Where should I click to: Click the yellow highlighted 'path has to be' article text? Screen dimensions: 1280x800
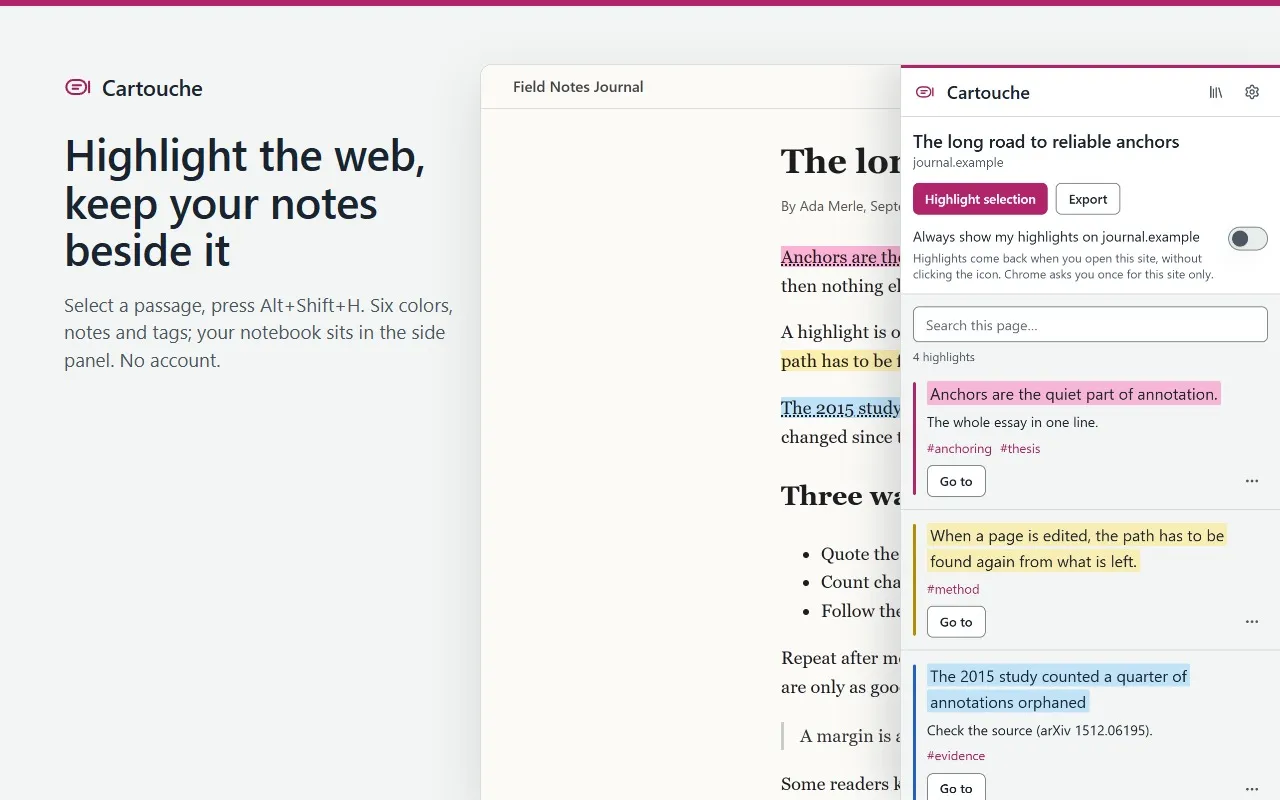(x=841, y=360)
